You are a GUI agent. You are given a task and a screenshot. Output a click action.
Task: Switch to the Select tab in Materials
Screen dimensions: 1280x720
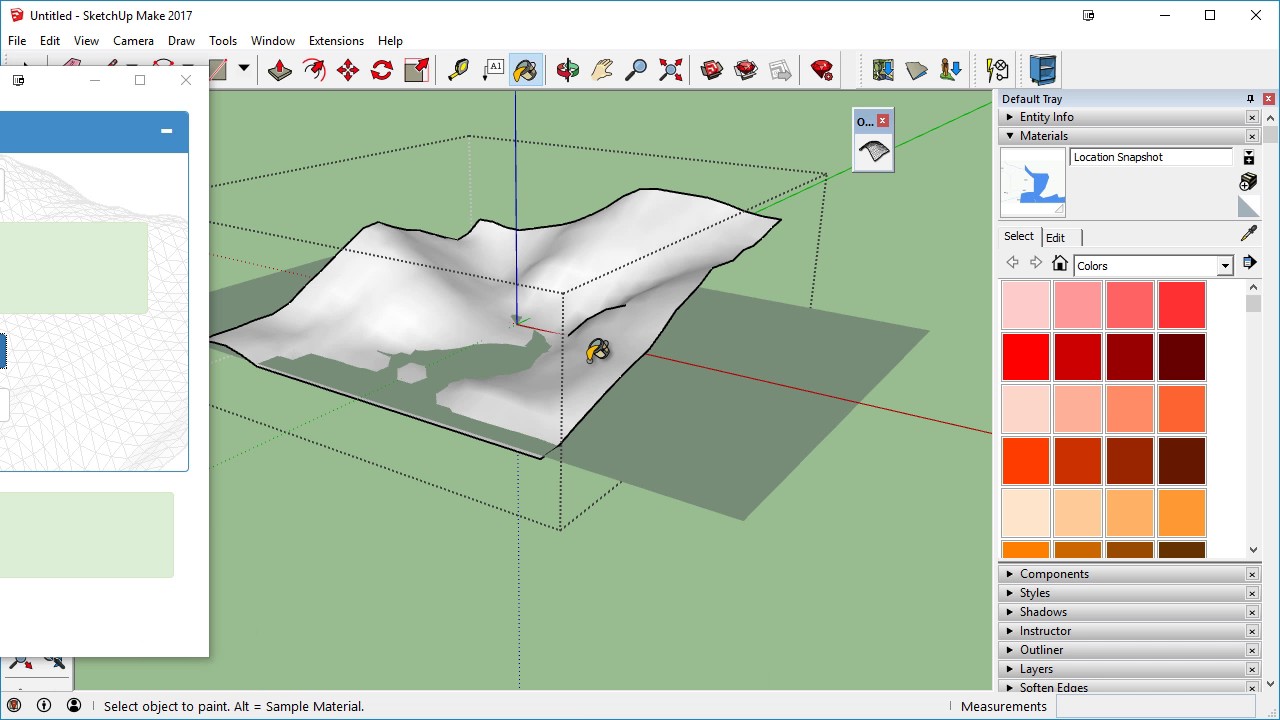point(1019,236)
